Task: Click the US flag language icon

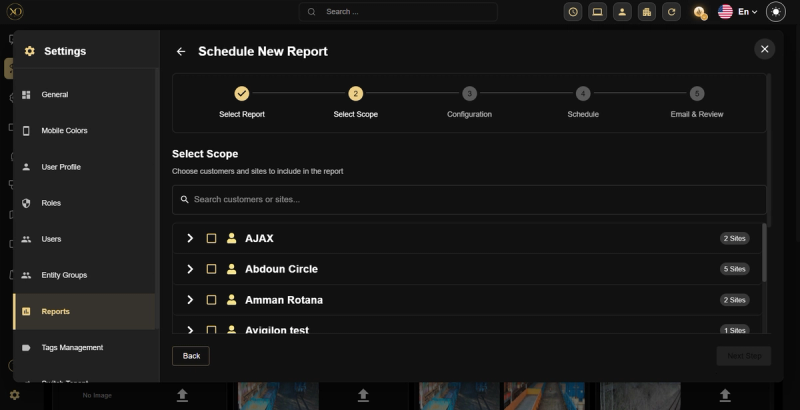Action: pyautogui.click(x=725, y=12)
